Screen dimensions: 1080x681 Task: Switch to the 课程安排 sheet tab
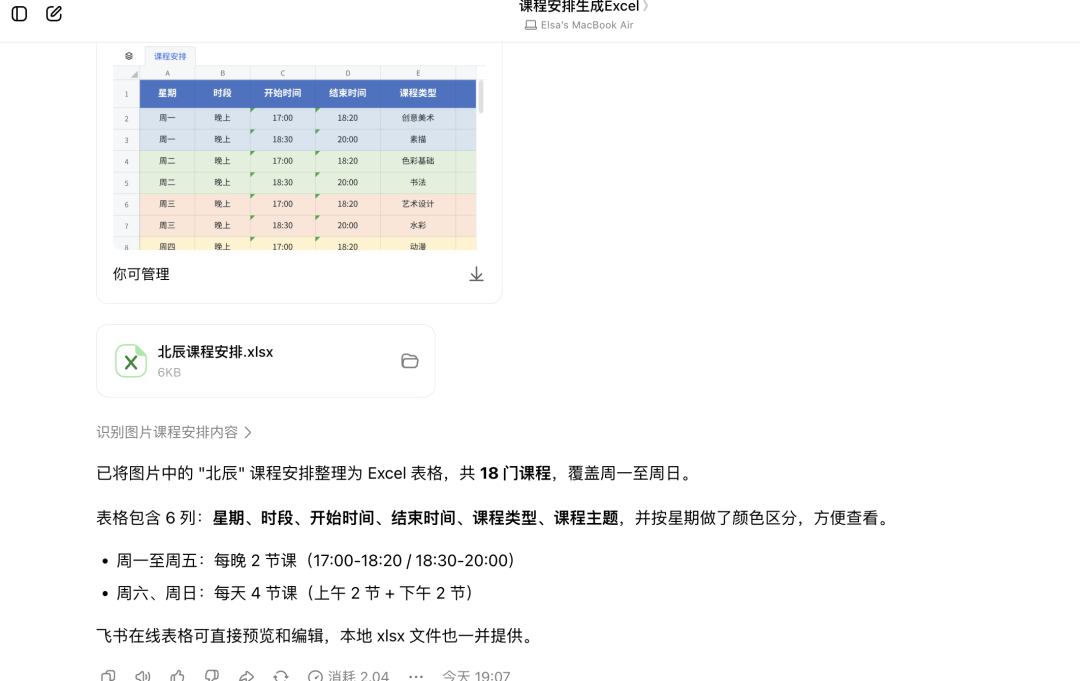(170, 56)
